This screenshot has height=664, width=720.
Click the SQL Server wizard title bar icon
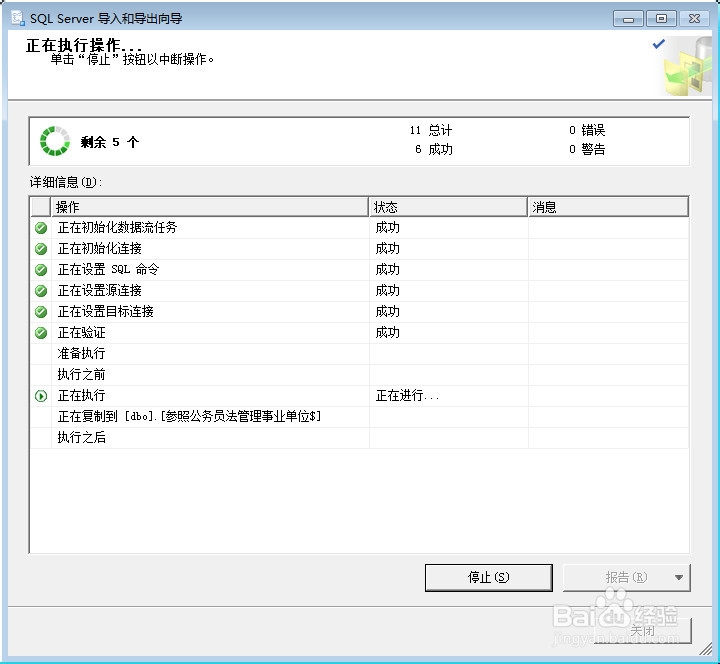click(x=18, y=18)
